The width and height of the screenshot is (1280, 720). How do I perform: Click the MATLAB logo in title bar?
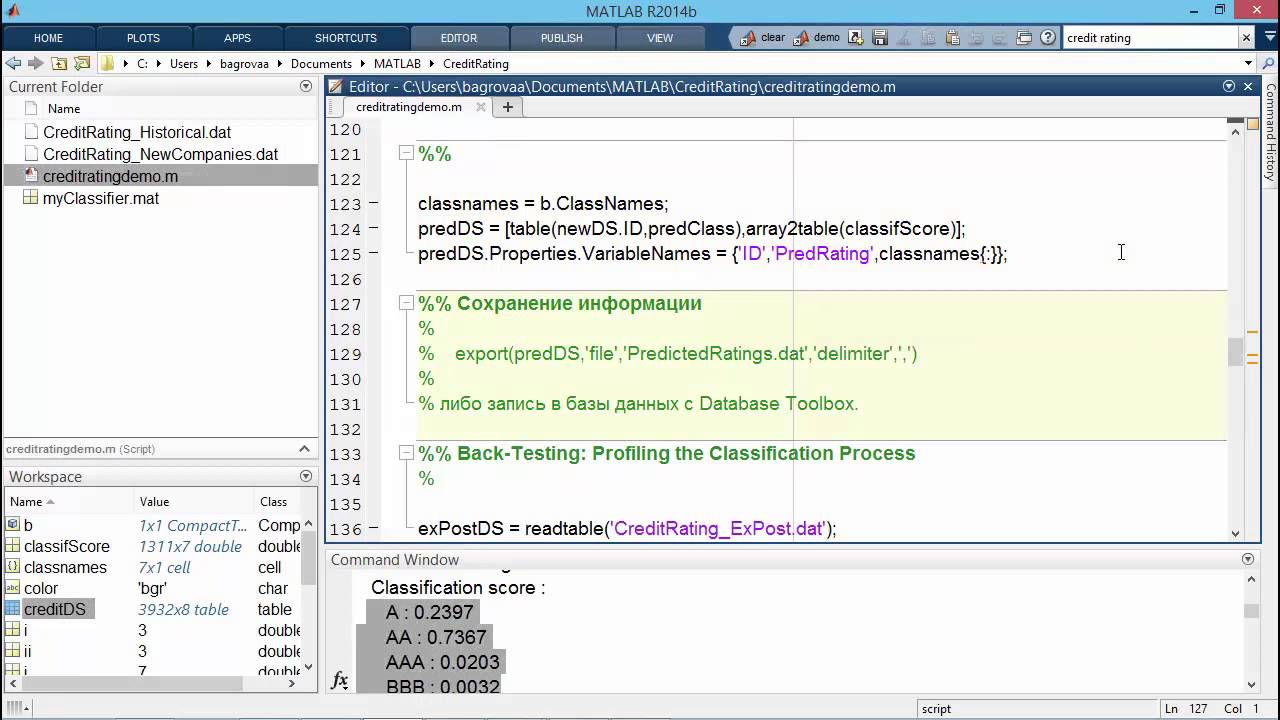13,11
